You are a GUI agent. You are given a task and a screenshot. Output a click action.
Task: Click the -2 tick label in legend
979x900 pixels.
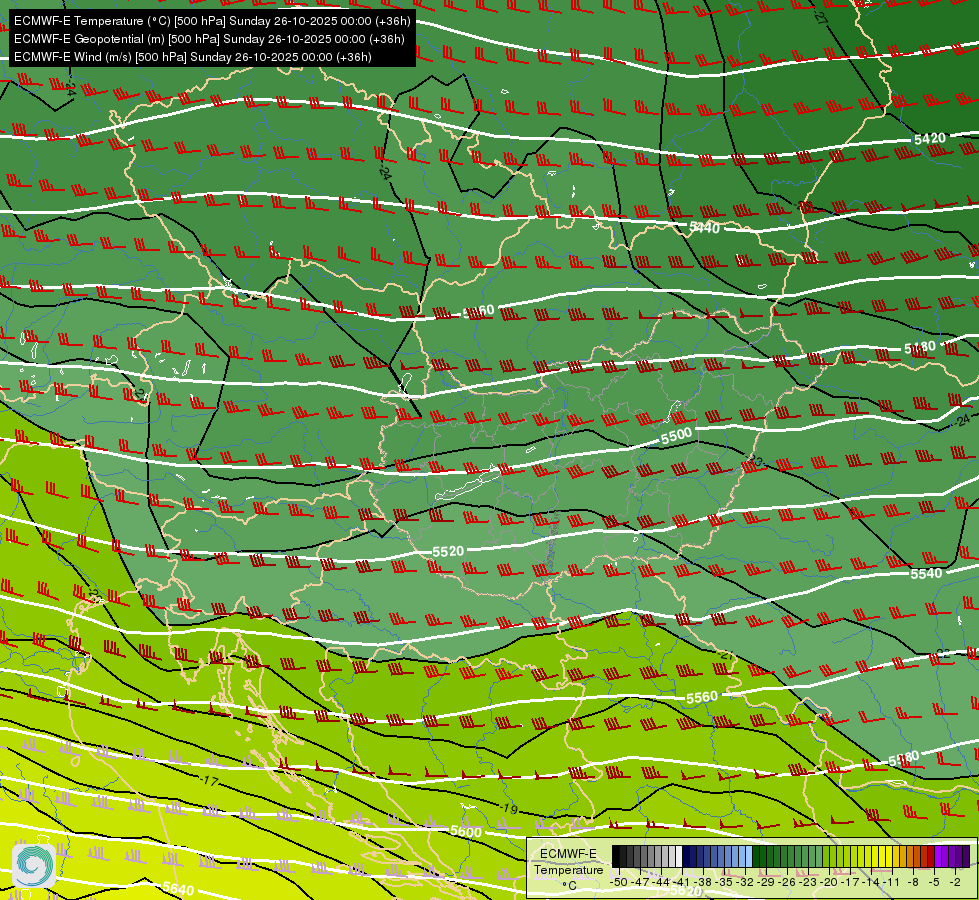pos(954,882)
